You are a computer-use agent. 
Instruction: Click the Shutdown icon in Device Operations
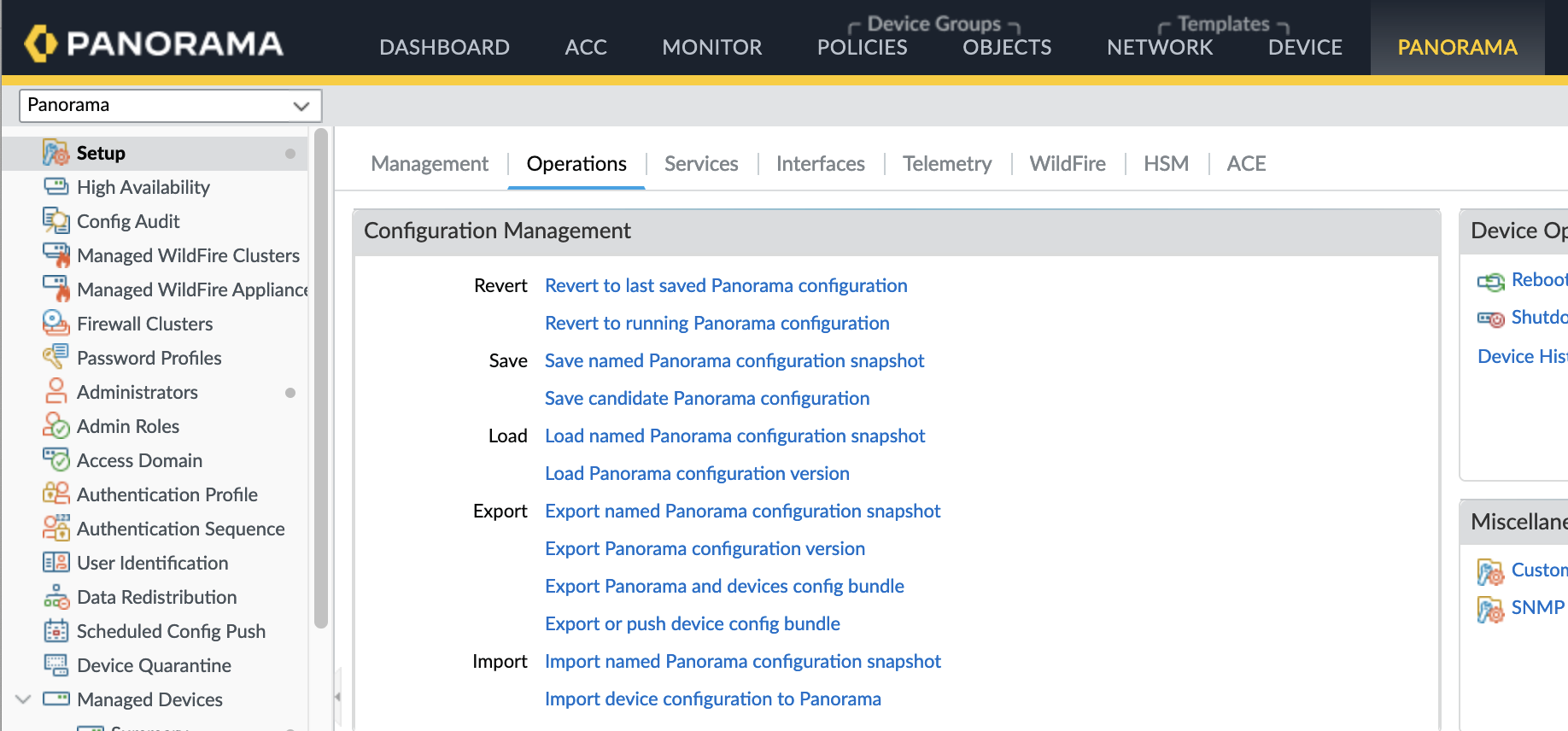[1491, 319]
